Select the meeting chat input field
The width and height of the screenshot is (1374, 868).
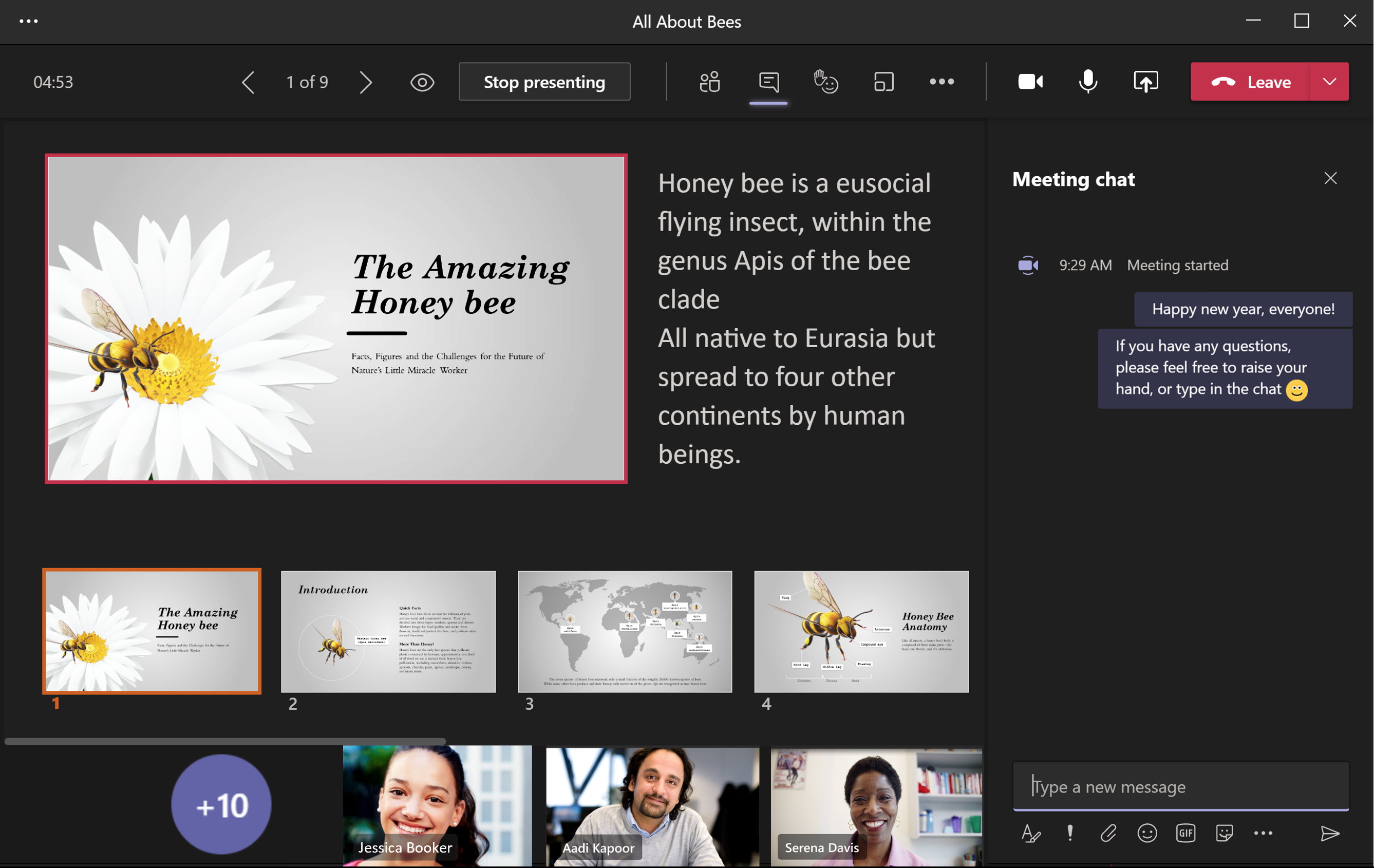pos(1184,786)
